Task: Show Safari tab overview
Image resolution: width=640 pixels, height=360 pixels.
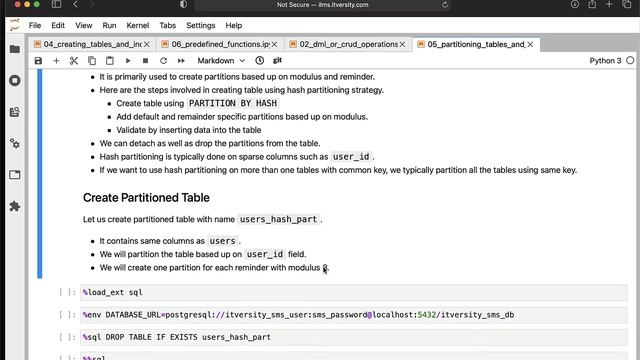Action: [x=627, y=4]
